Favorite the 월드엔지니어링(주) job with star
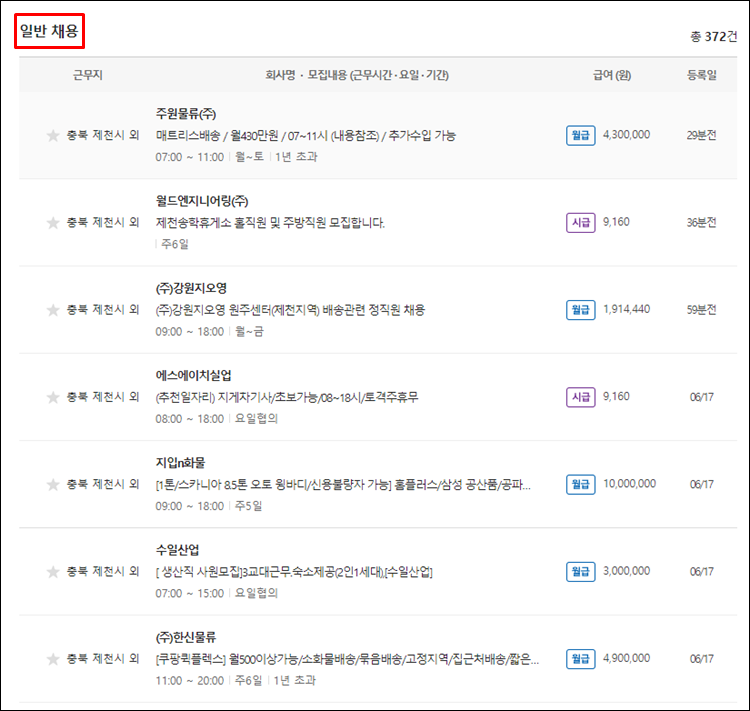 pyautogui.click(x=53, y=222)
